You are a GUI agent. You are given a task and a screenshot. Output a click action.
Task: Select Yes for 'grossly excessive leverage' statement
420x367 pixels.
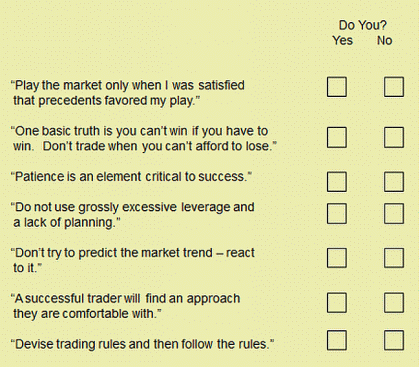(x=337, y=214)
